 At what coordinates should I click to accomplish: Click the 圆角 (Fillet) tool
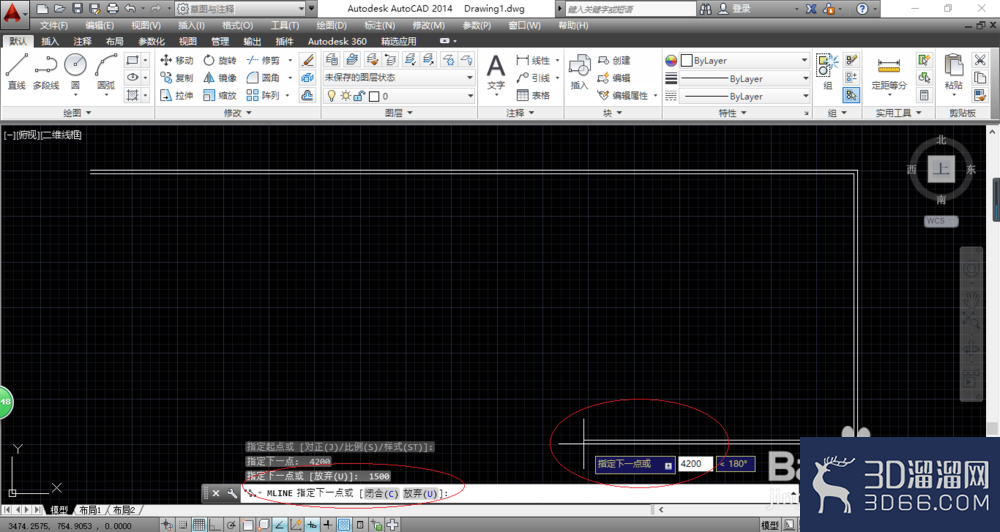pos(263,77)
